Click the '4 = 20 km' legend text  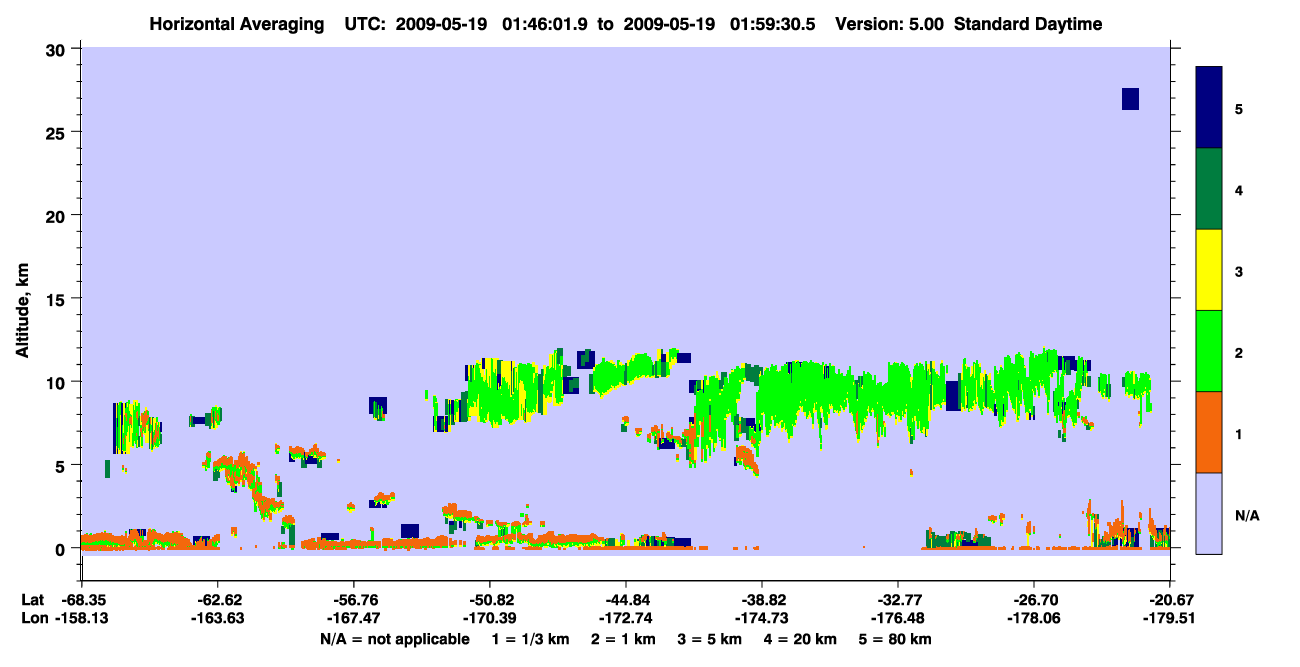(802, 639)
